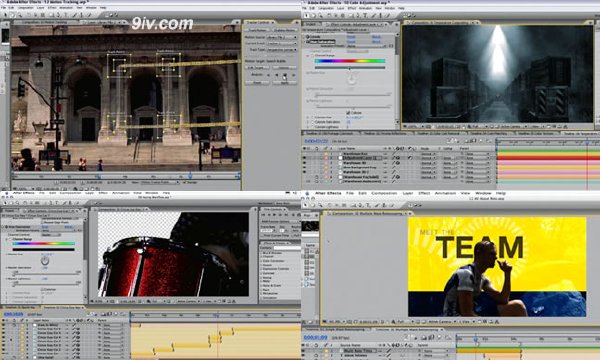The width and height of the screenshot is (600, 360).
Task: Select Zoom tool in TEAM project toolbar
Action: [x=320, y=205]
